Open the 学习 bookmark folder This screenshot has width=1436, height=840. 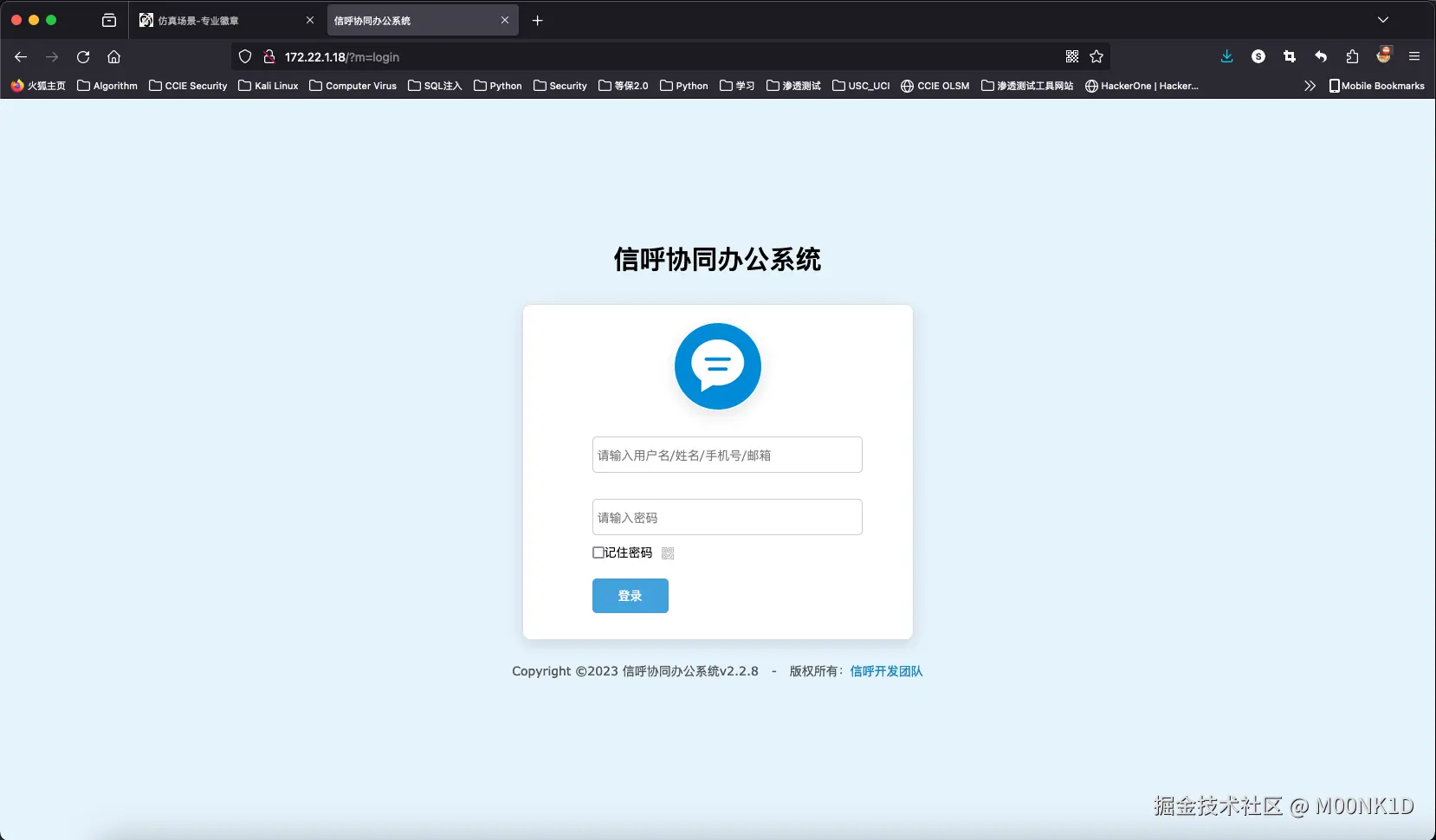coord(737,86)
